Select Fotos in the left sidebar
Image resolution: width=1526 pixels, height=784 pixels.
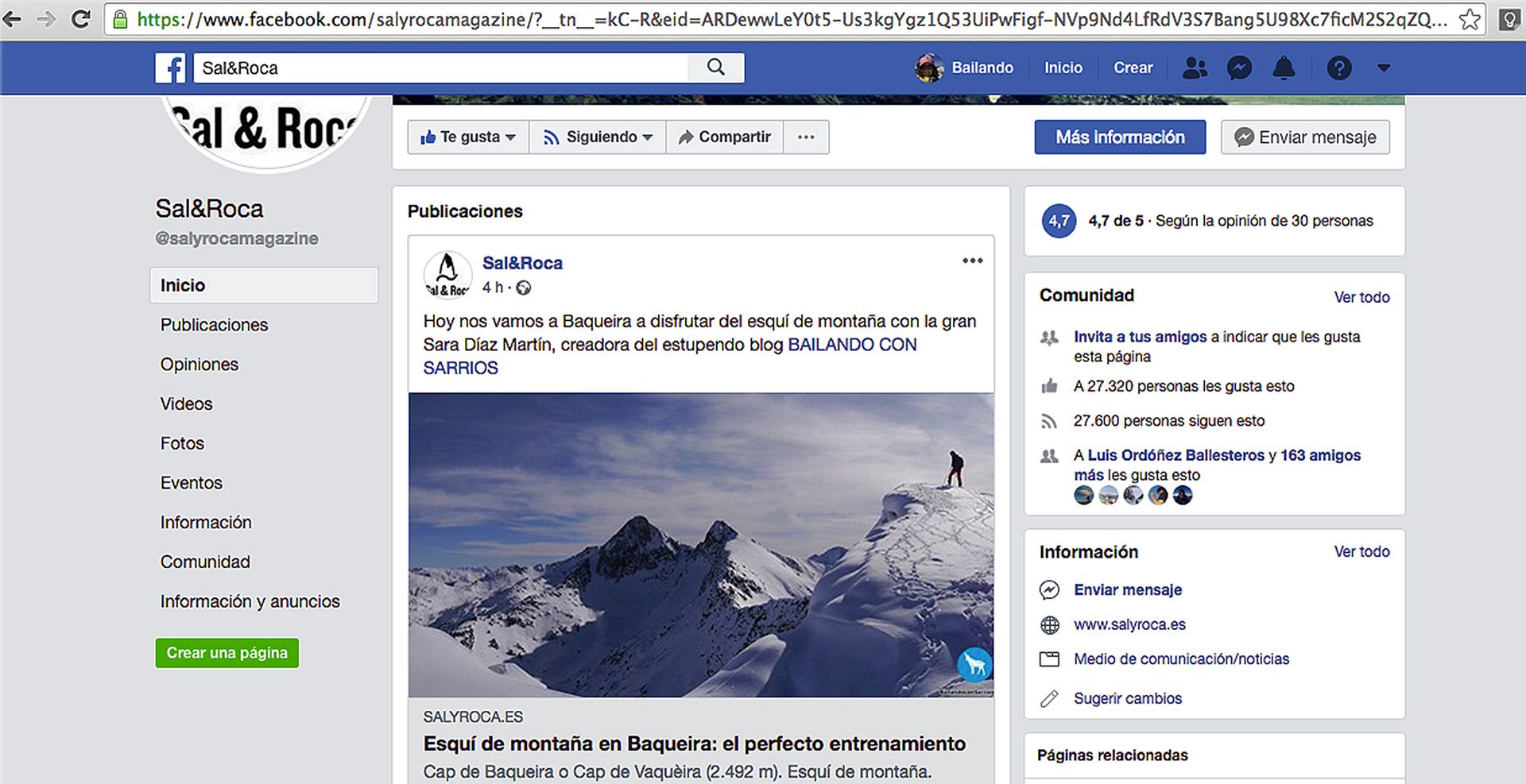tap(182, 443)
